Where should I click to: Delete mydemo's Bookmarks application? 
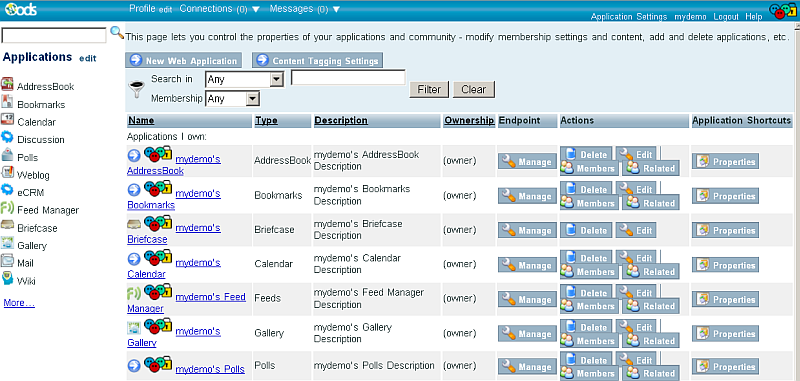[586, 189]
